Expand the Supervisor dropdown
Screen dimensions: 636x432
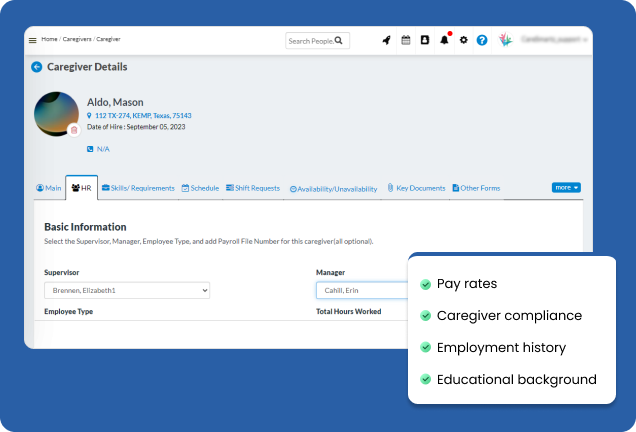click(127, 290)
